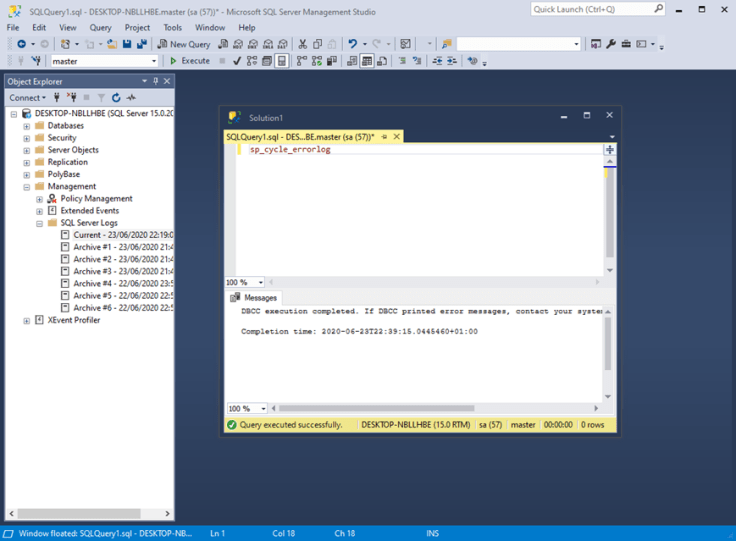Open the Connect dropdown in Object Explorer
736x541 pixels.
point(28,98)
